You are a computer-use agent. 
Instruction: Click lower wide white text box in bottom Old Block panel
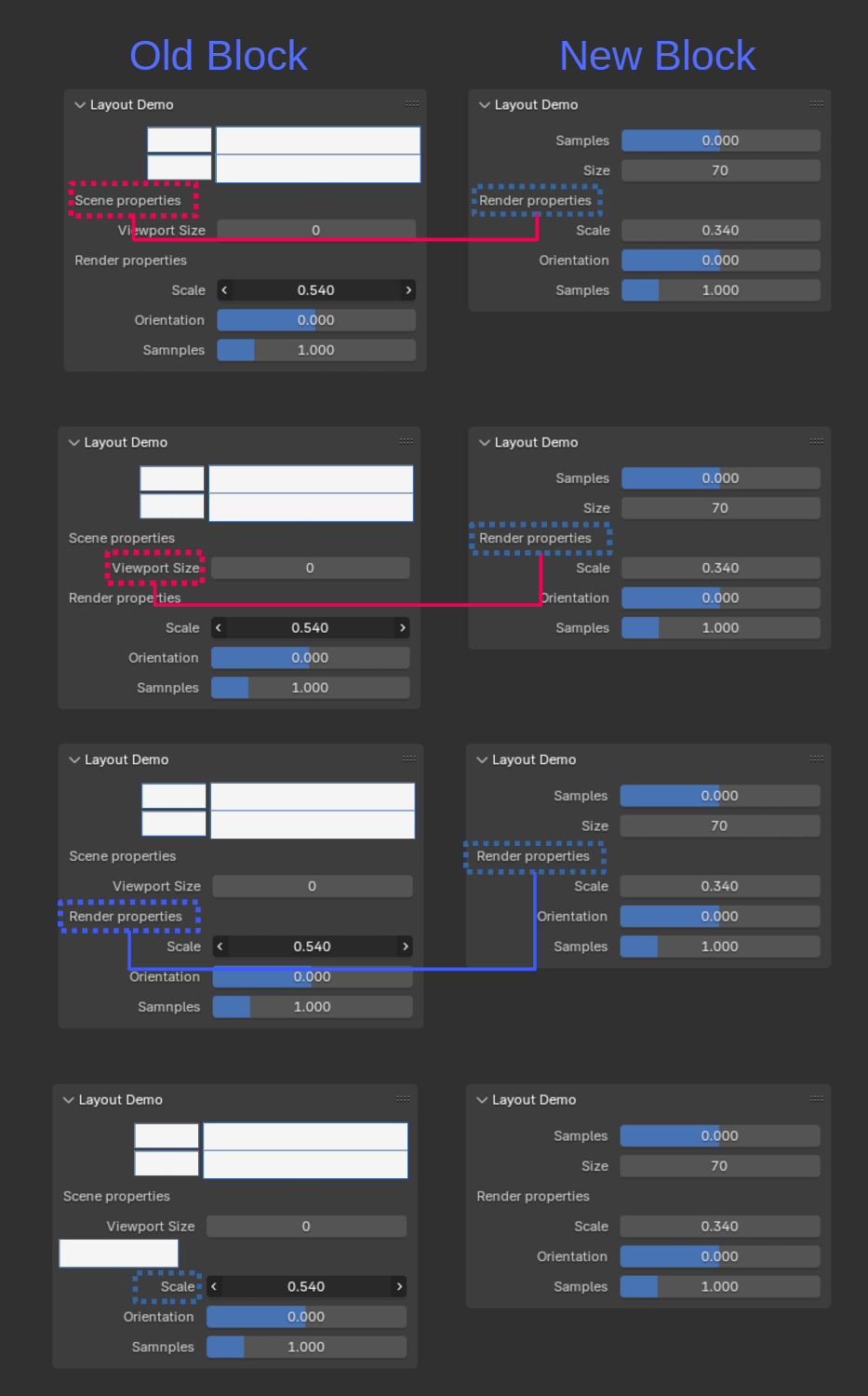[x=305, y=1164]
